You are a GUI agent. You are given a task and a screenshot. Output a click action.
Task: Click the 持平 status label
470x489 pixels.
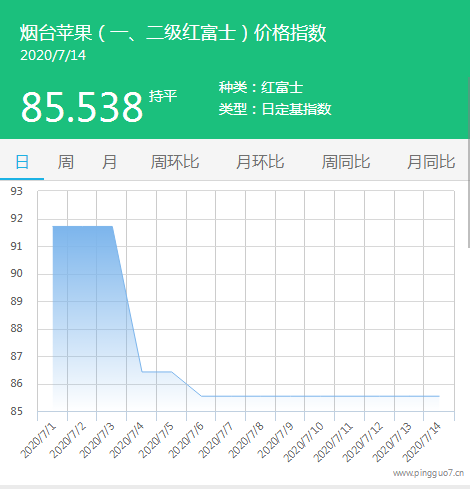click(163, 96)
